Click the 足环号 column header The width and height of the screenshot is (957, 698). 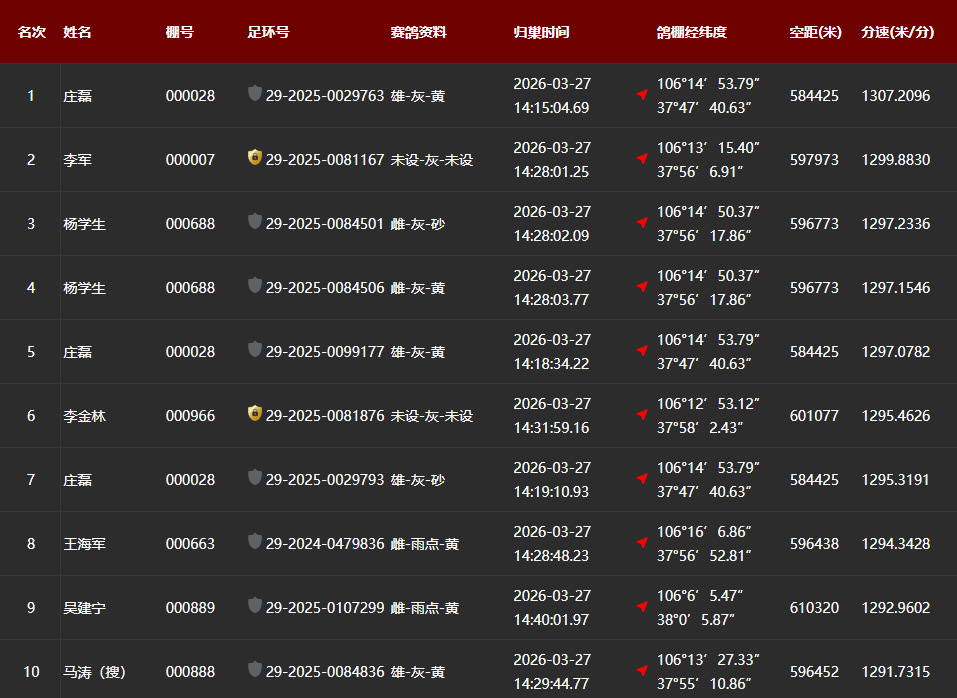pos(268,32)
